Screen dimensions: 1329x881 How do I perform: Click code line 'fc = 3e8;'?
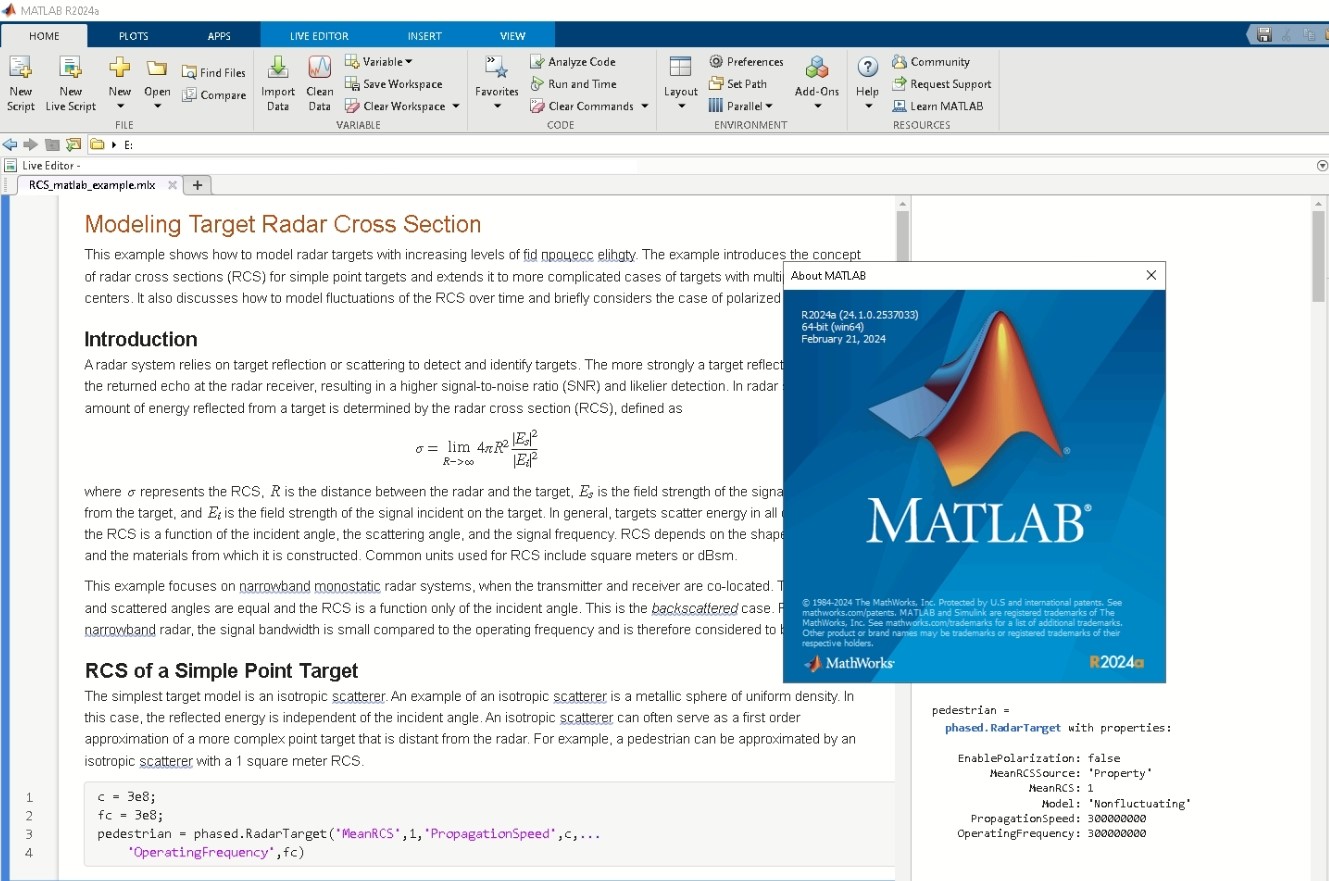130,815
